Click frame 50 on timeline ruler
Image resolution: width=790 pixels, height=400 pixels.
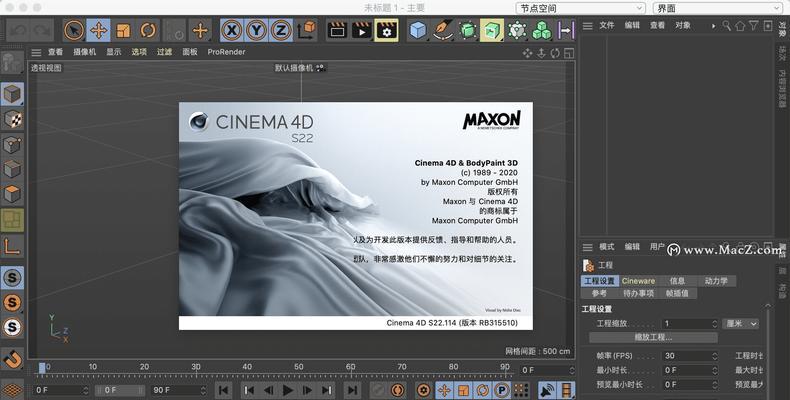click(x=299, y=367)
